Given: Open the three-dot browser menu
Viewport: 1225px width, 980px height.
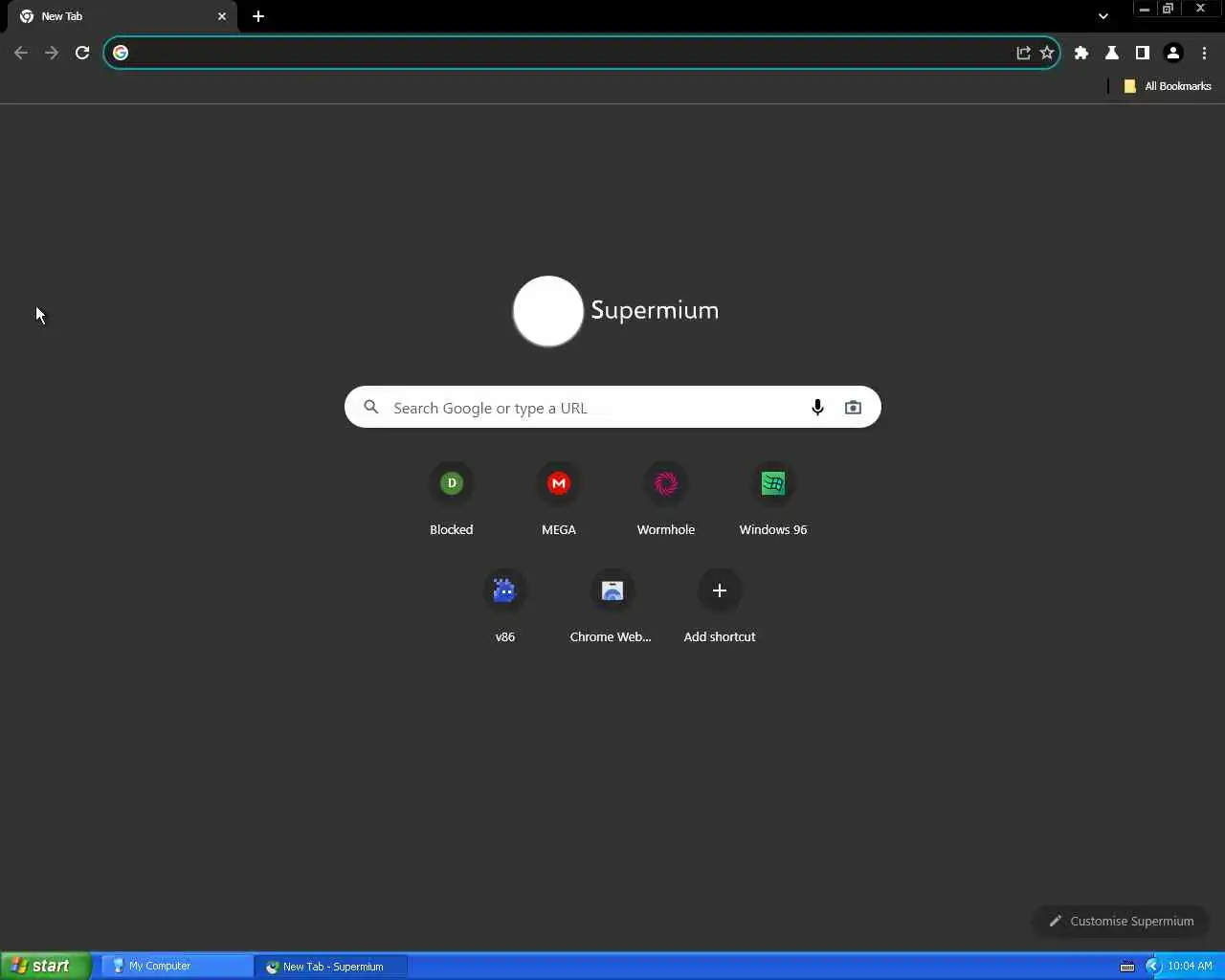Looking at the screenshot, I should (1204, 53).
